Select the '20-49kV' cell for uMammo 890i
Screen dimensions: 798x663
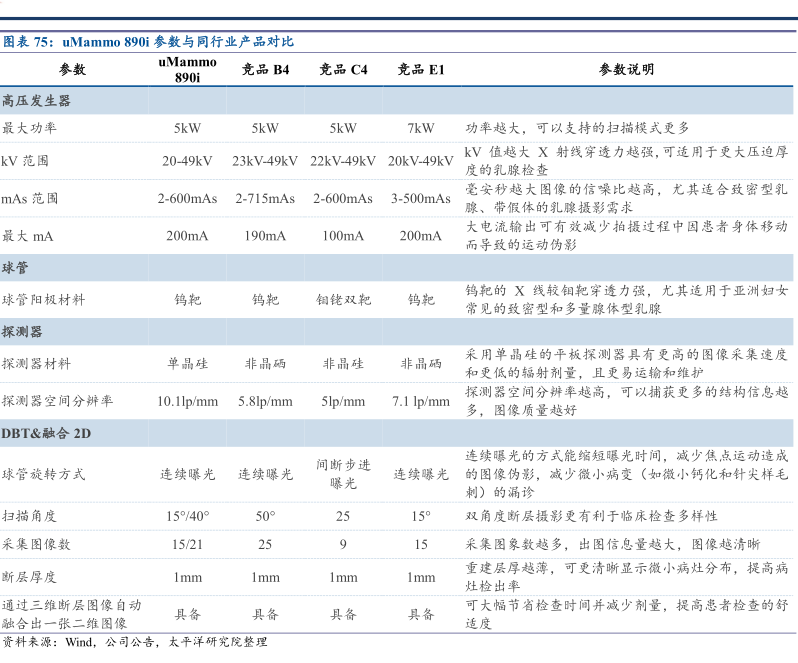(x=187, y=161)
